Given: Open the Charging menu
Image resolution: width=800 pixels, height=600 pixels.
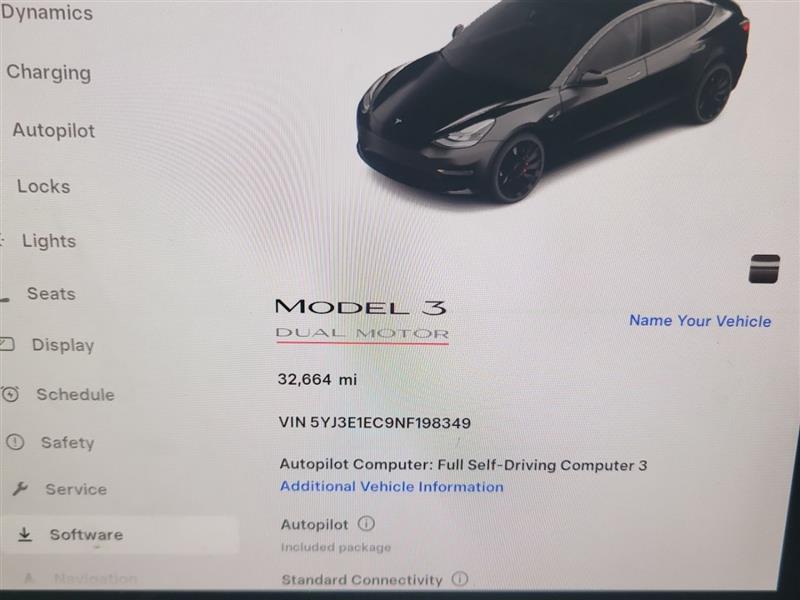Looking at the screenshot, I should (x=49, y=73).
